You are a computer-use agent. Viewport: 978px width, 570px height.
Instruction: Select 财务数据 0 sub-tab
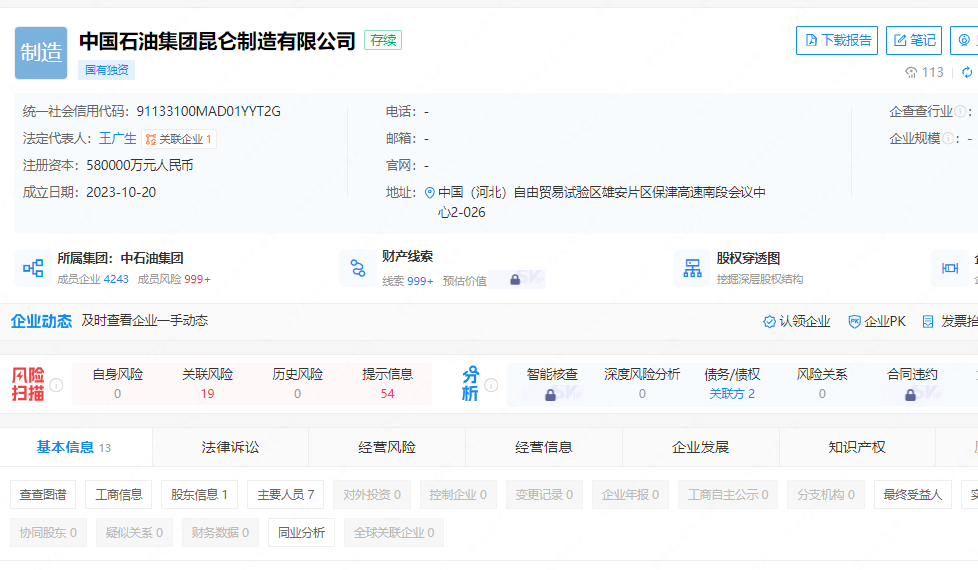click(220, 533)
